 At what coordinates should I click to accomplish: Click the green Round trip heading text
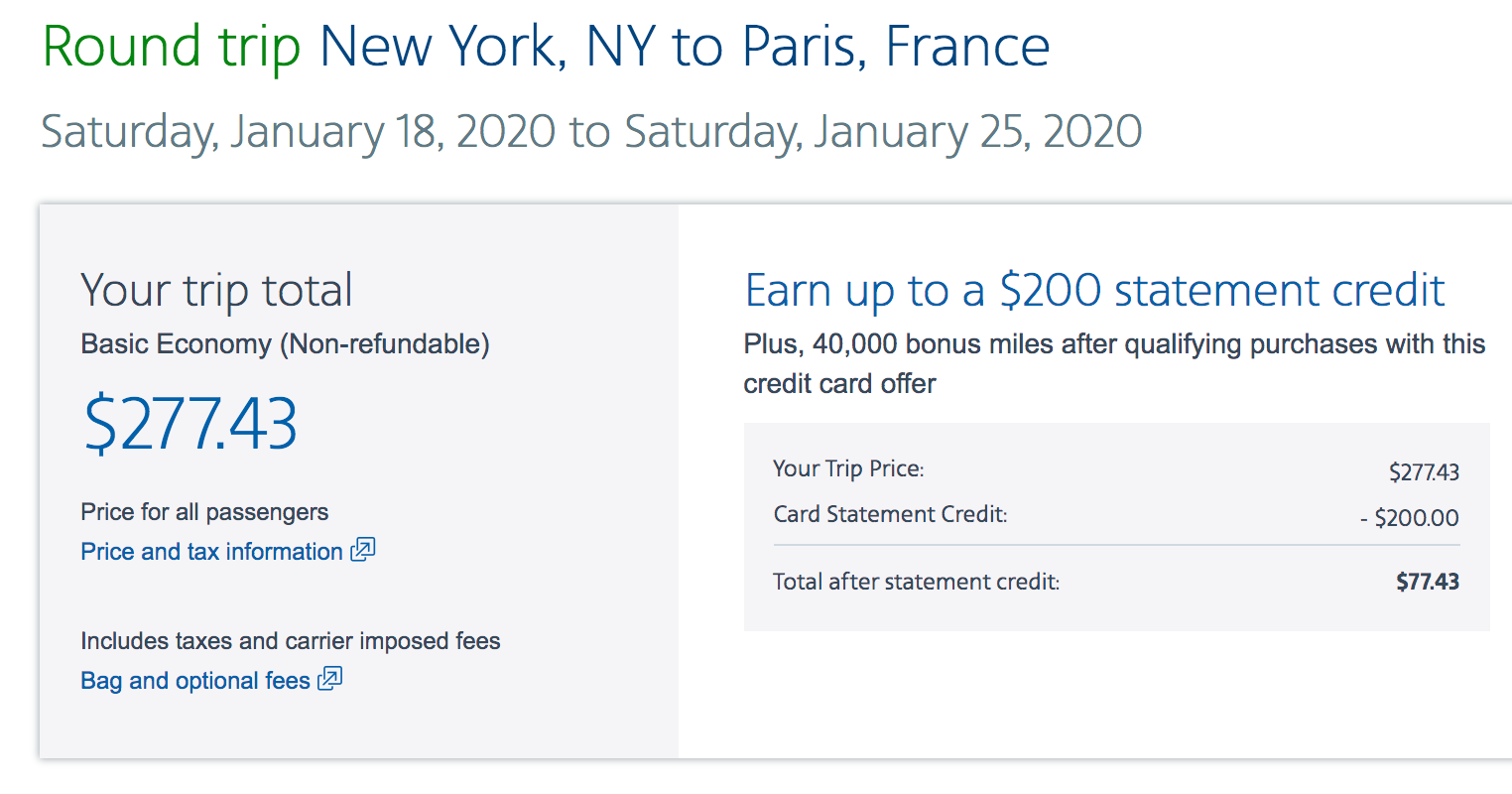(x=172, y=47)
